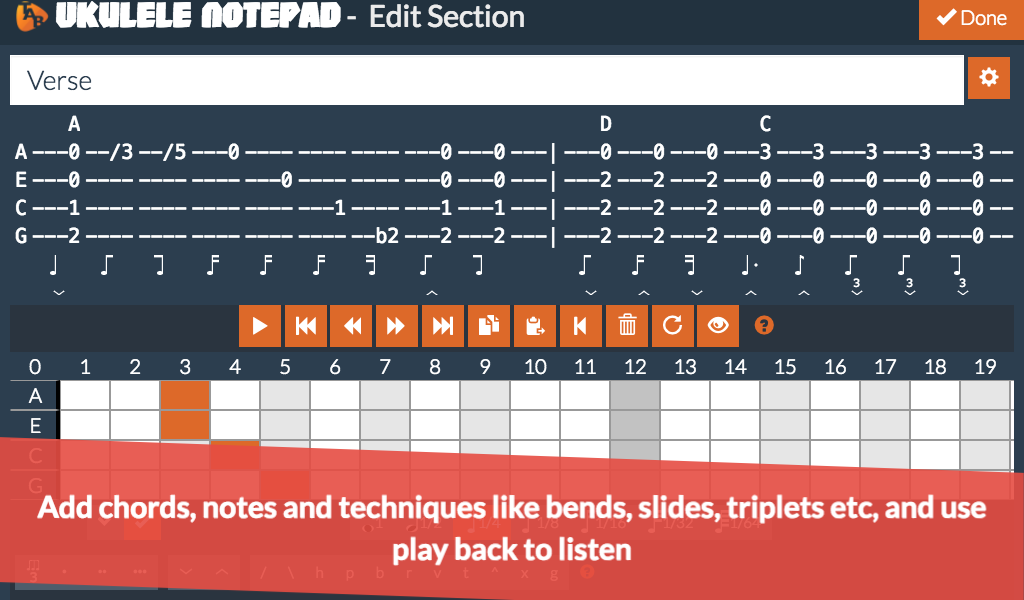Paste notes from the clipboard
This screenshot has height=600, width=1024.
coord(535,326)
